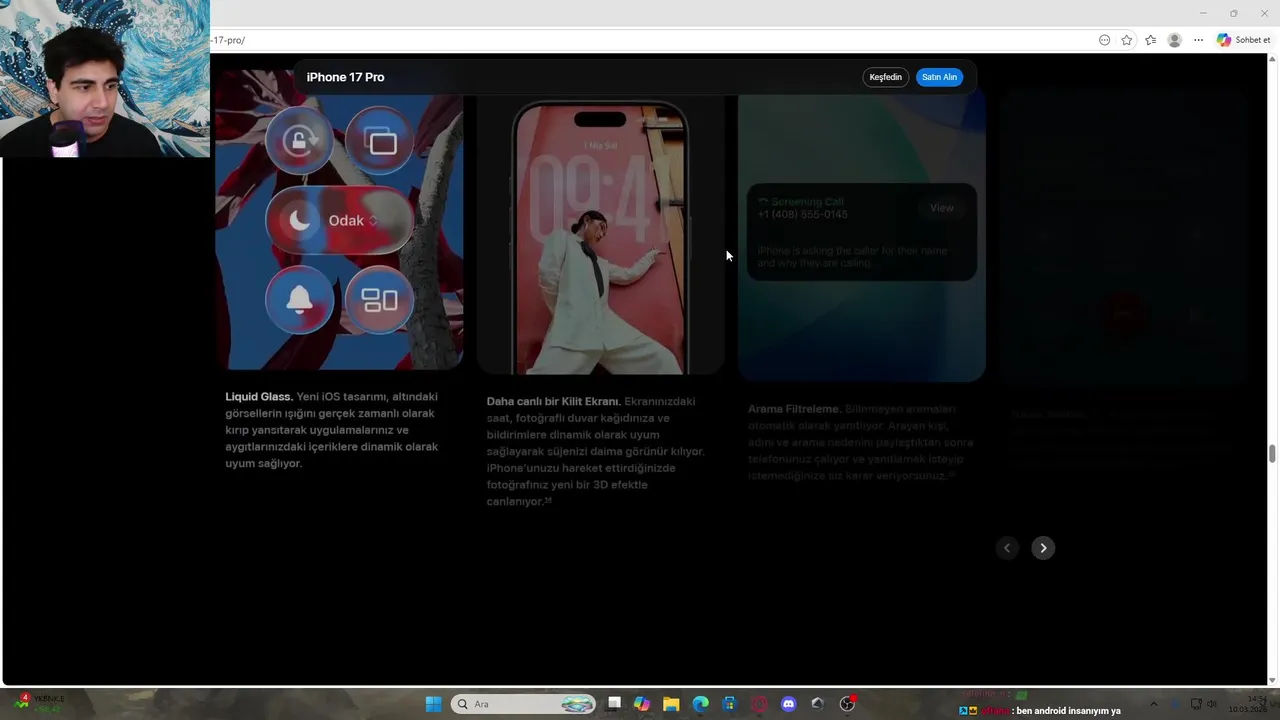Click the iPhone 17 Pro page title

click(x=345, y=77)
